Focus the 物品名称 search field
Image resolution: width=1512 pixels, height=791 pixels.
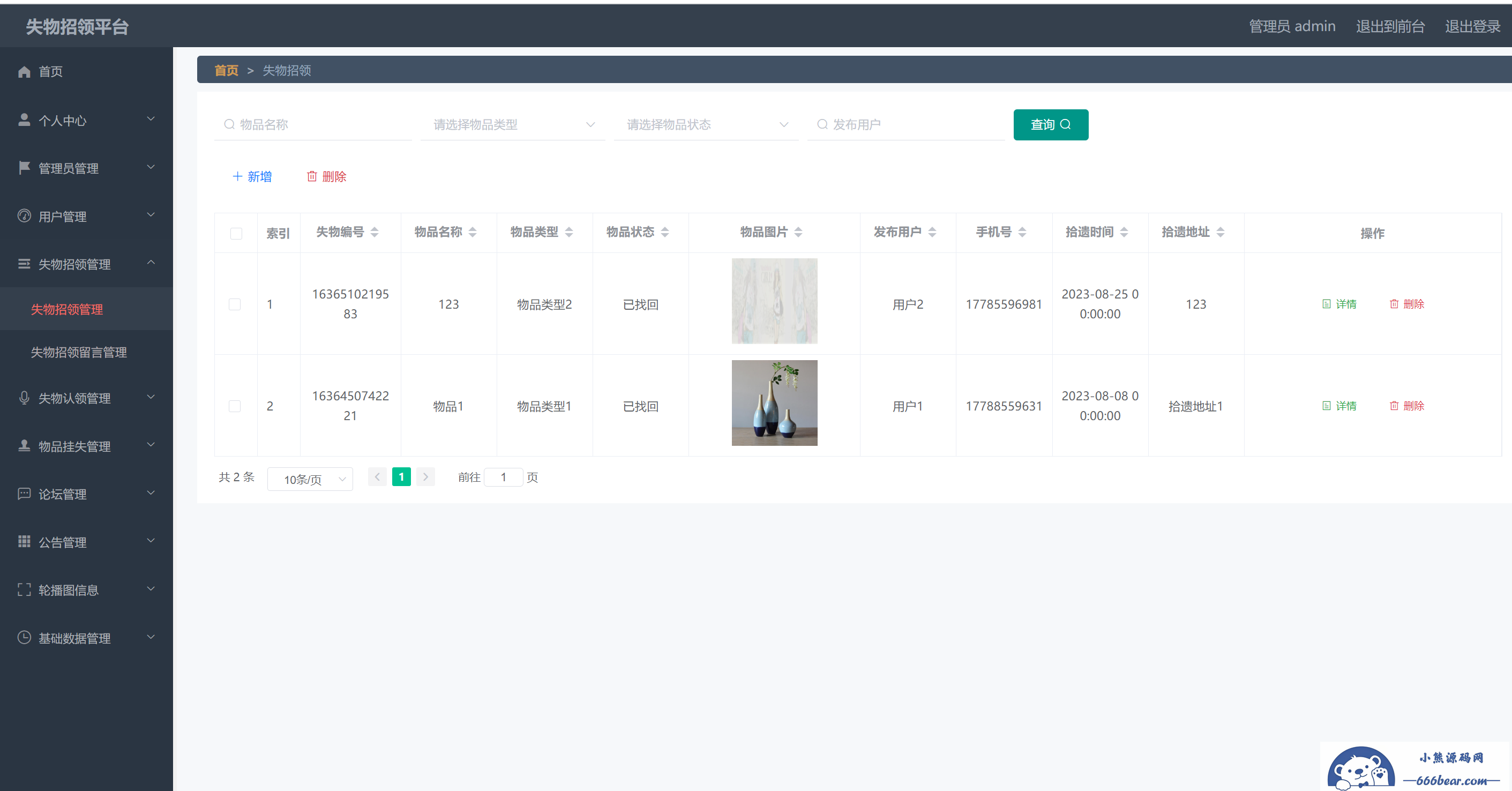pos(313,124)
